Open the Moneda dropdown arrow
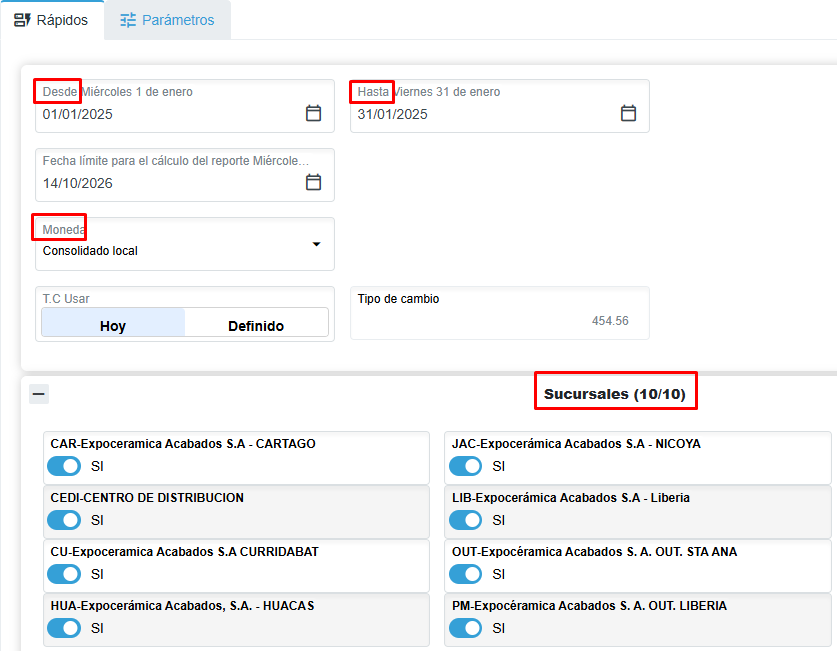837x651 pixels. click(x=317, y=244)
